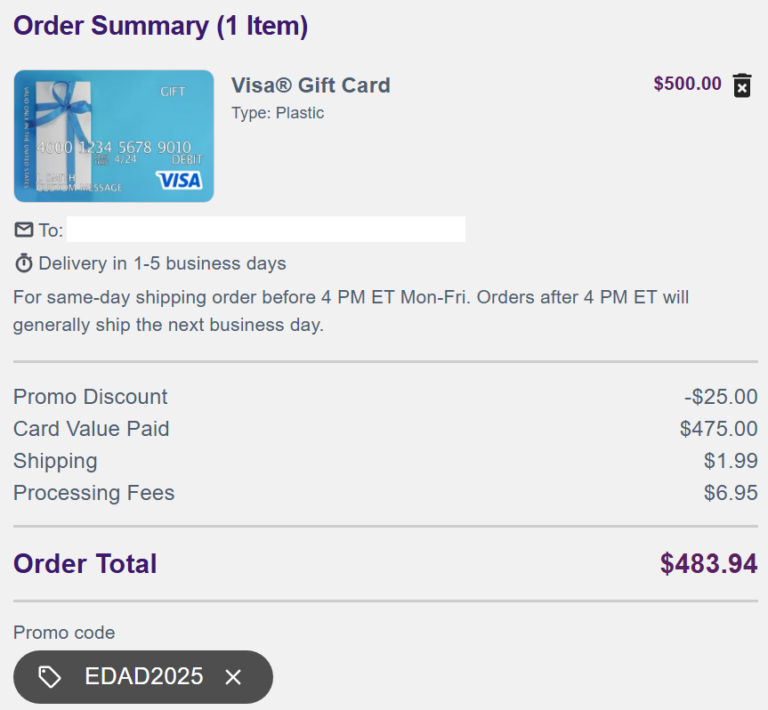Viewport: 768px width, 710px height.
Task: Click the $483.94 order total amount
Action: 708,564
